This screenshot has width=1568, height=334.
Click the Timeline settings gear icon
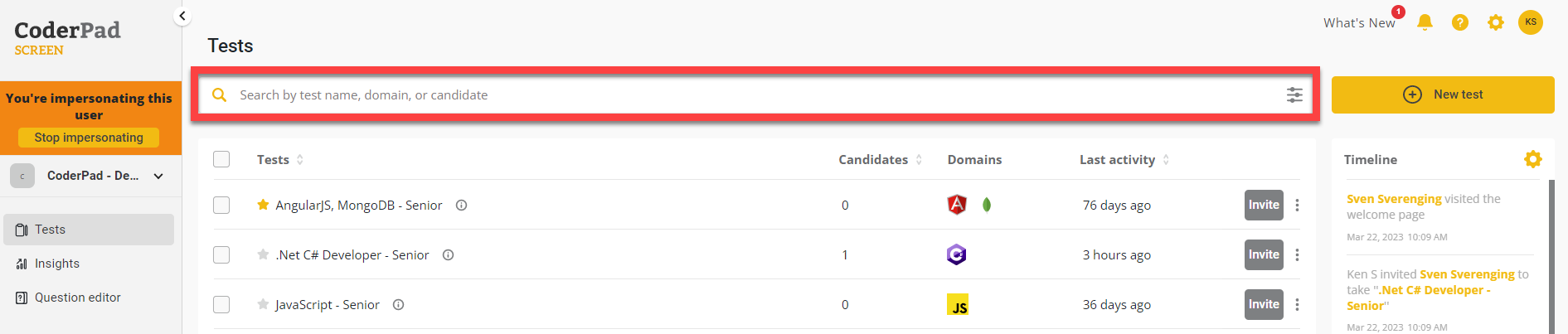[x=1532, y=159]
